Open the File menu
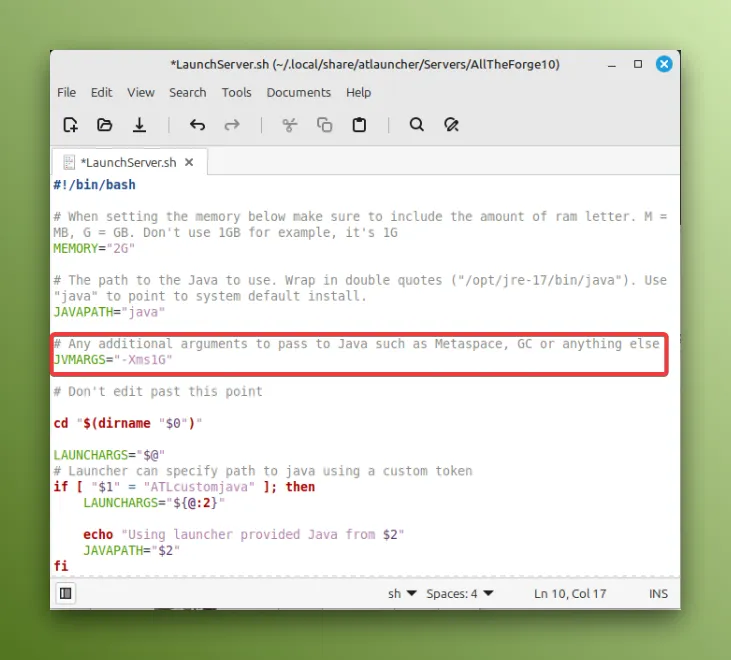The width and height of the screenshot is (731, 660). [66, 92]
